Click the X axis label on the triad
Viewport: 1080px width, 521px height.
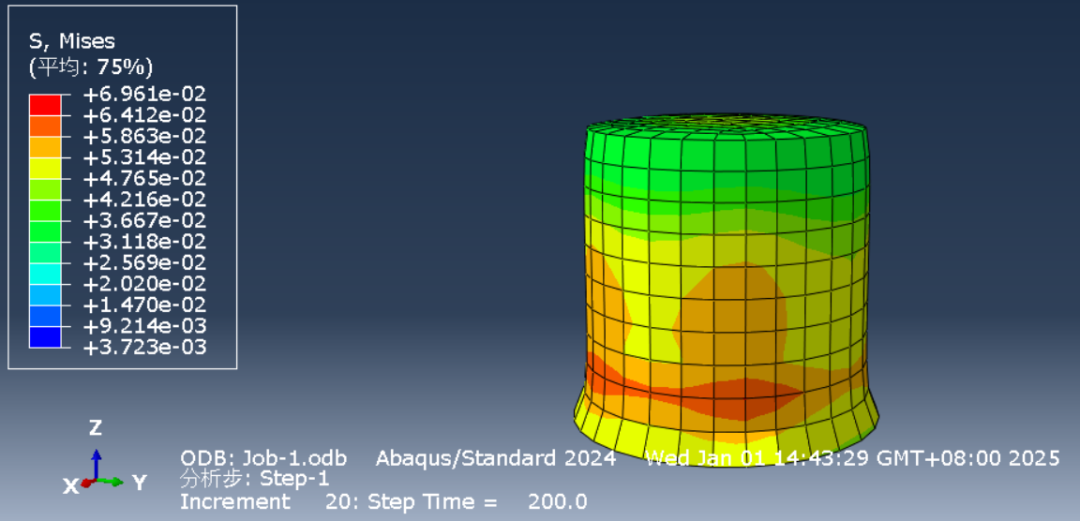click(71, 486)
